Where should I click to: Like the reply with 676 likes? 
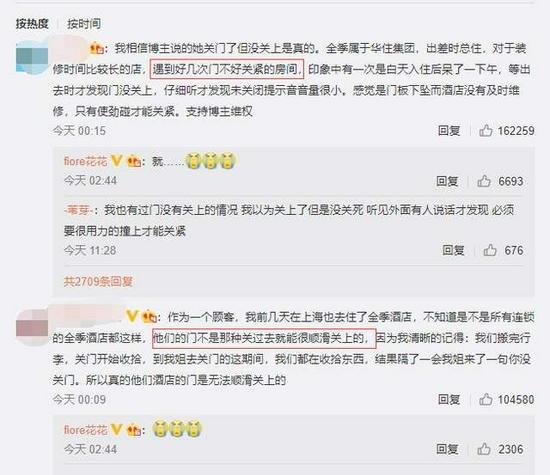coord(490,250)
